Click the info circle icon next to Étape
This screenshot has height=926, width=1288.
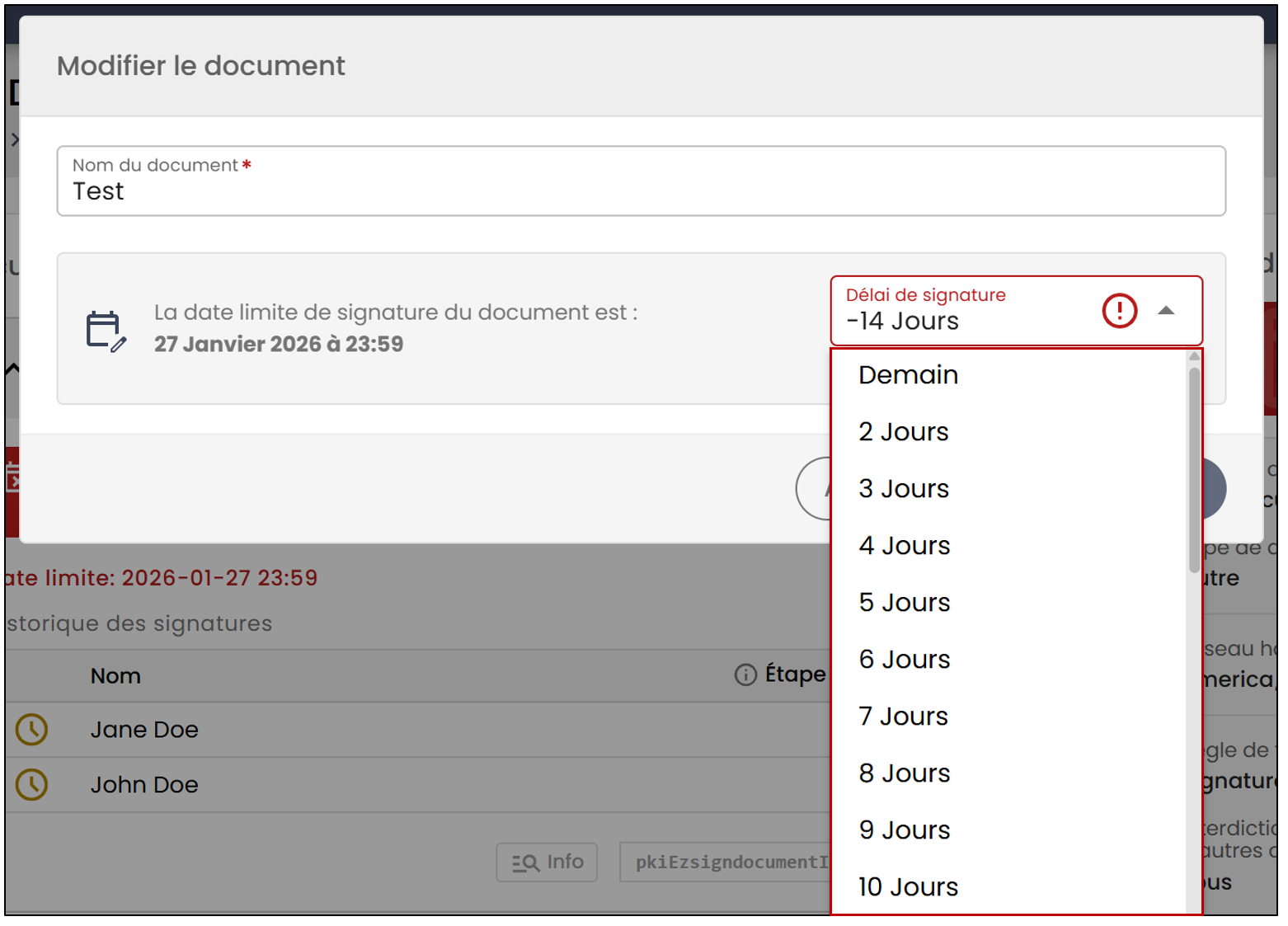coord(745,675)
